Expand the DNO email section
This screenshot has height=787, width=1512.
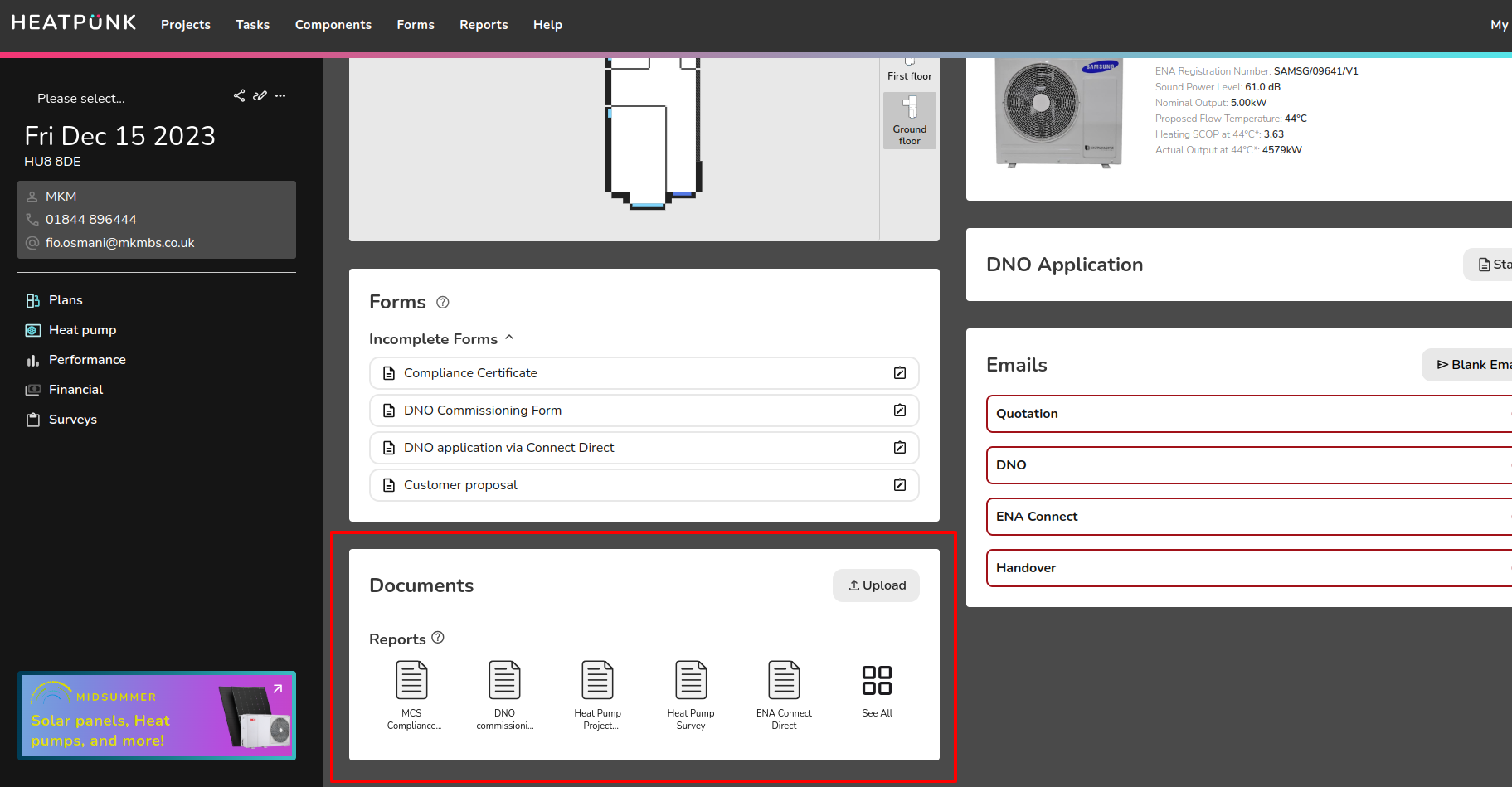[x=1249, y=465]
